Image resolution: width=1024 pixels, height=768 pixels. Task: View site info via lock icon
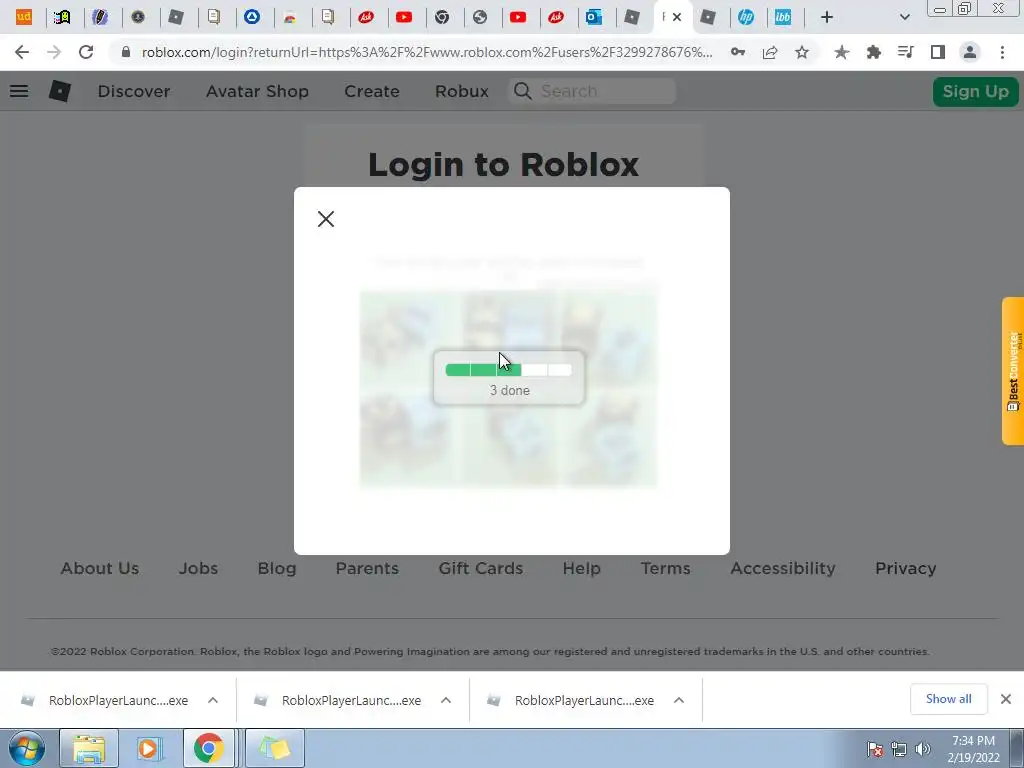126,52
